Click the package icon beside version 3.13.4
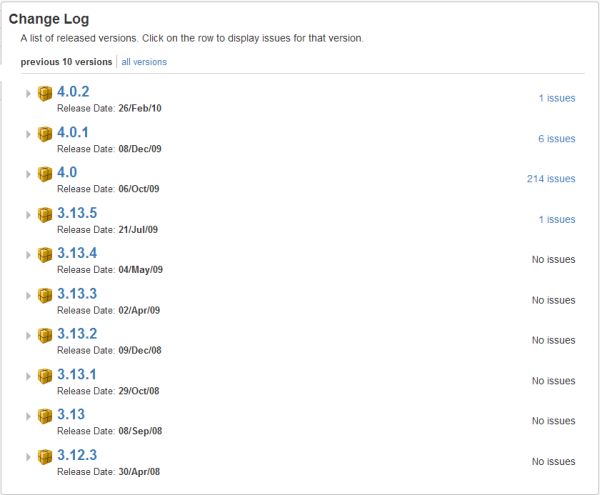Image resolution: width=600 pixels, height=495 pixels. click(45, 255)
